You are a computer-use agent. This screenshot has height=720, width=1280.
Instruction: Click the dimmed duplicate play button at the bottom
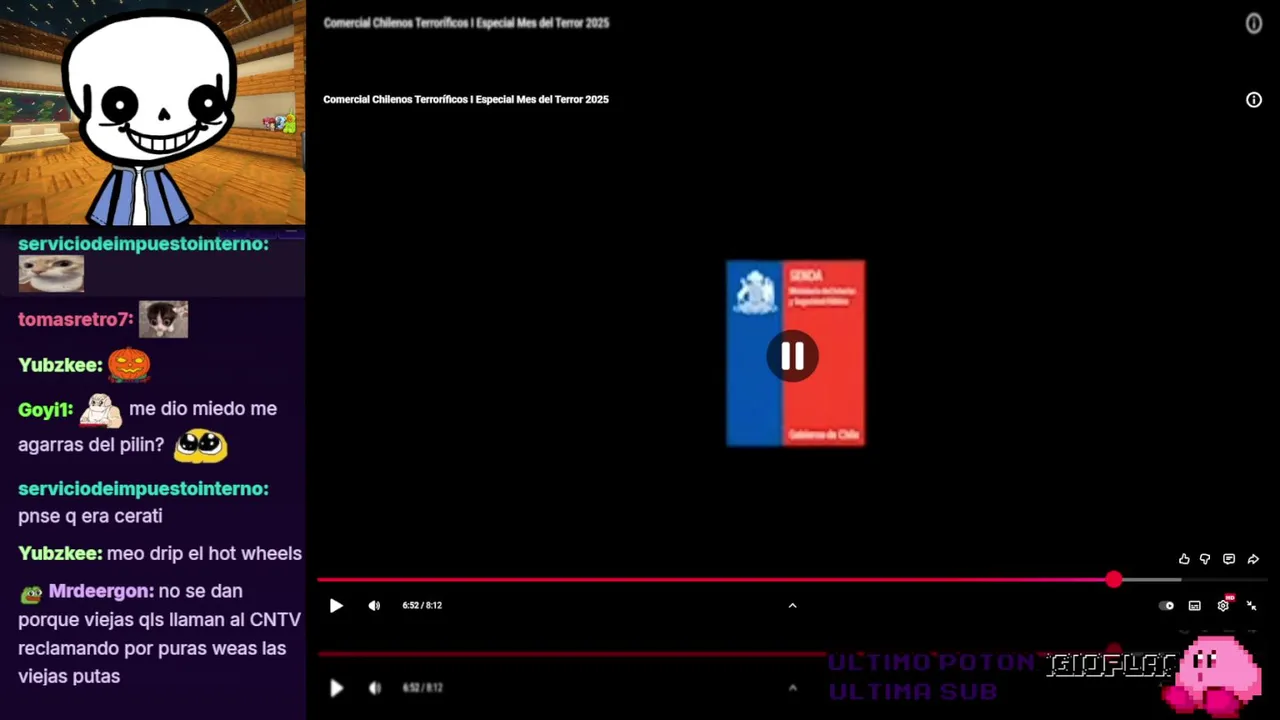(x=336, y=688)
